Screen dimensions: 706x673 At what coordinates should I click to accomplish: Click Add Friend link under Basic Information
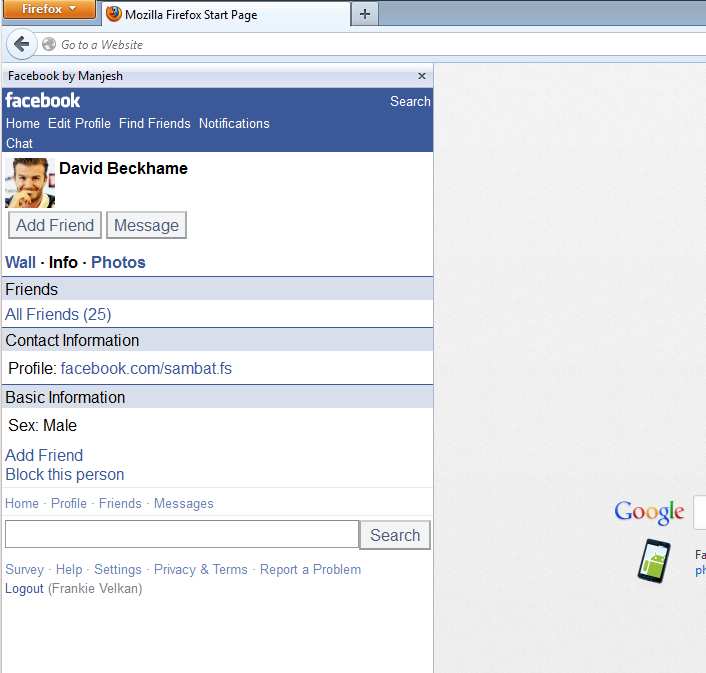(44, 455)
